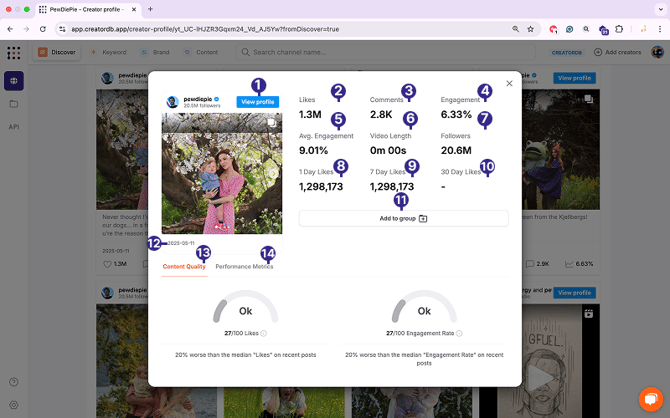Click the 0m 00s video length value
The image size is (670, 418).
point(388,150)
